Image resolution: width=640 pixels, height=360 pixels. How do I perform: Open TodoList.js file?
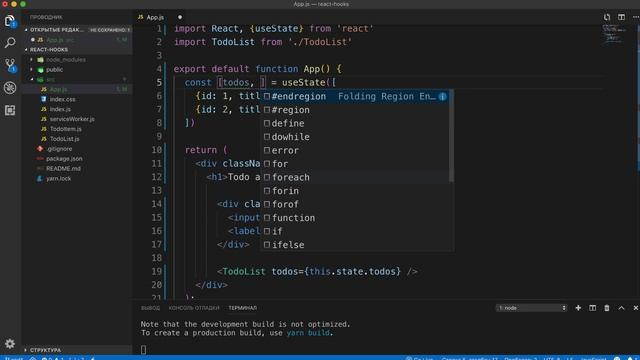(78, 139)
